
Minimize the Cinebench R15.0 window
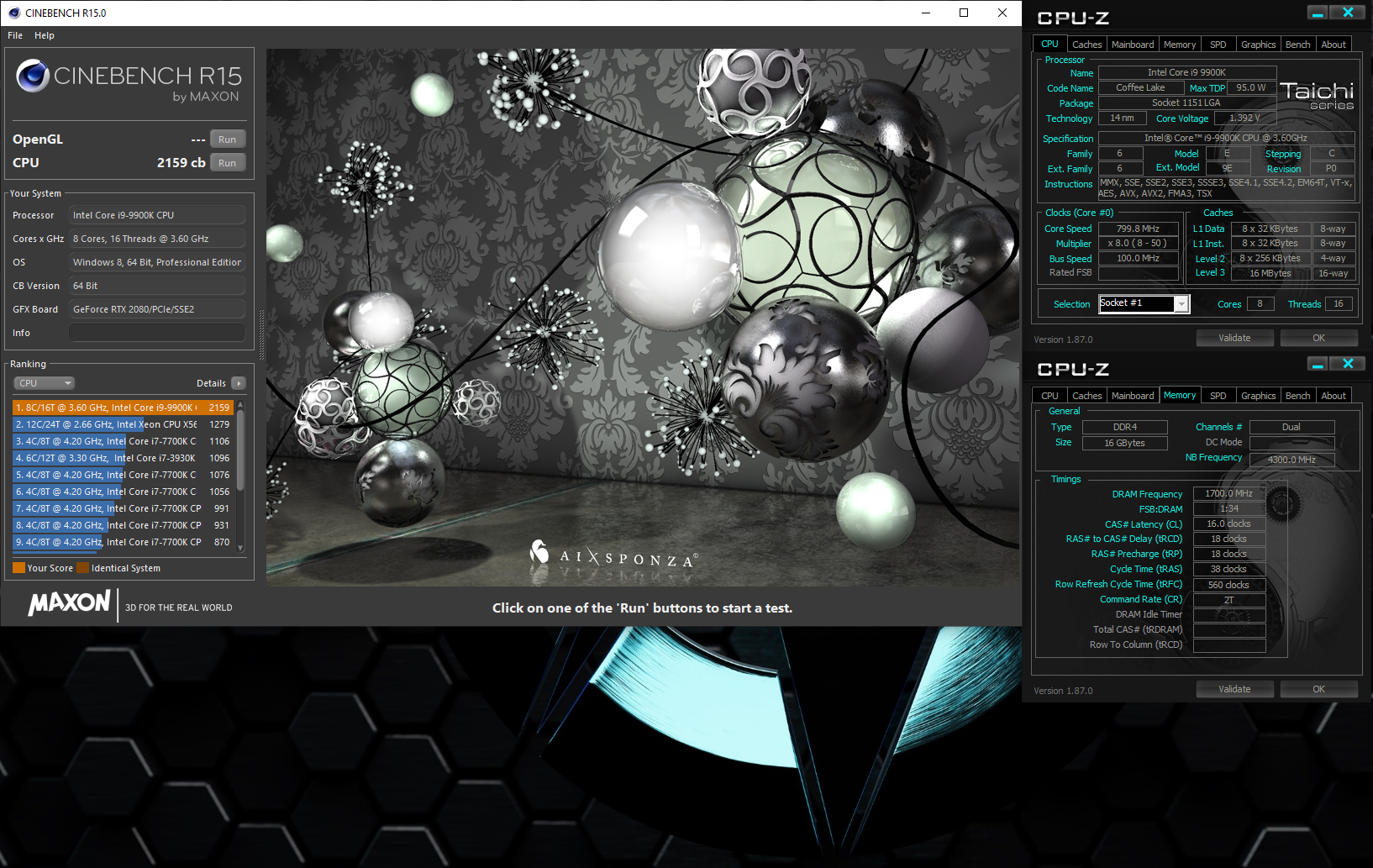point(925,13)
